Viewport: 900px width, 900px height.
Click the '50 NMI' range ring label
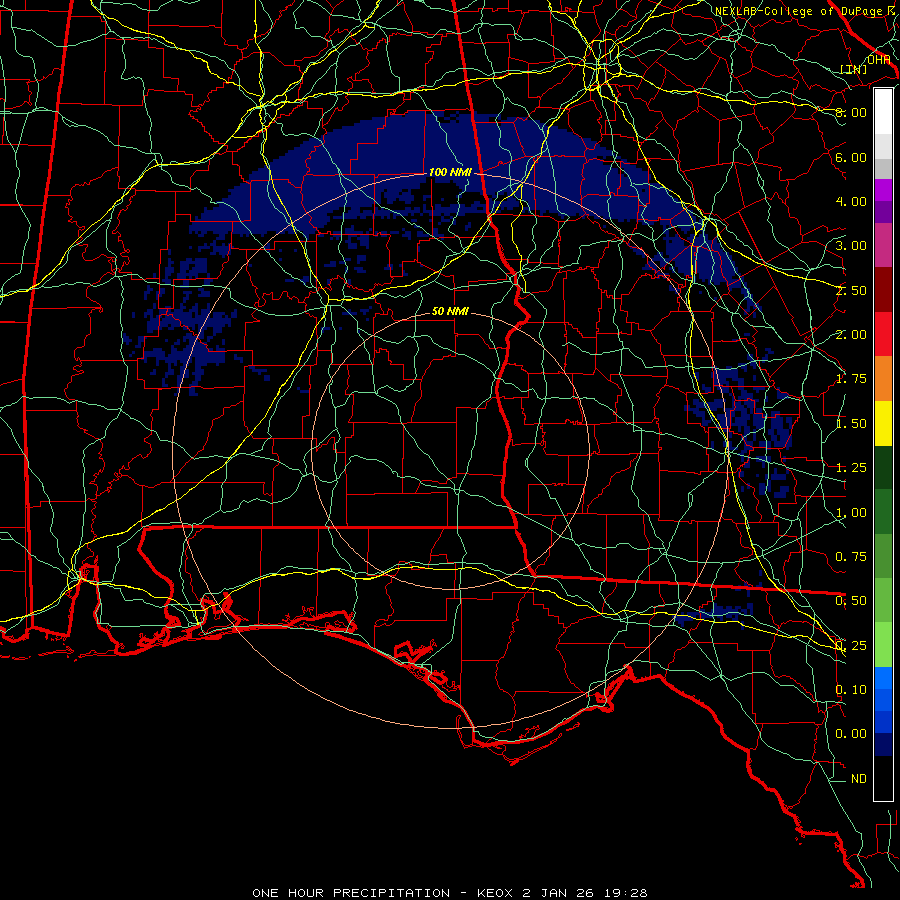[x=450, y=311]
